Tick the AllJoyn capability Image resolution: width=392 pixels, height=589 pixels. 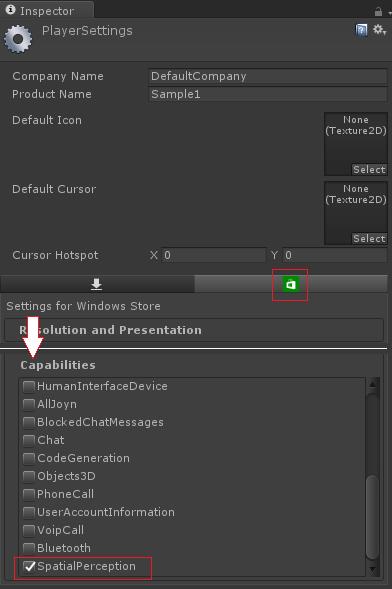(29, 404)
